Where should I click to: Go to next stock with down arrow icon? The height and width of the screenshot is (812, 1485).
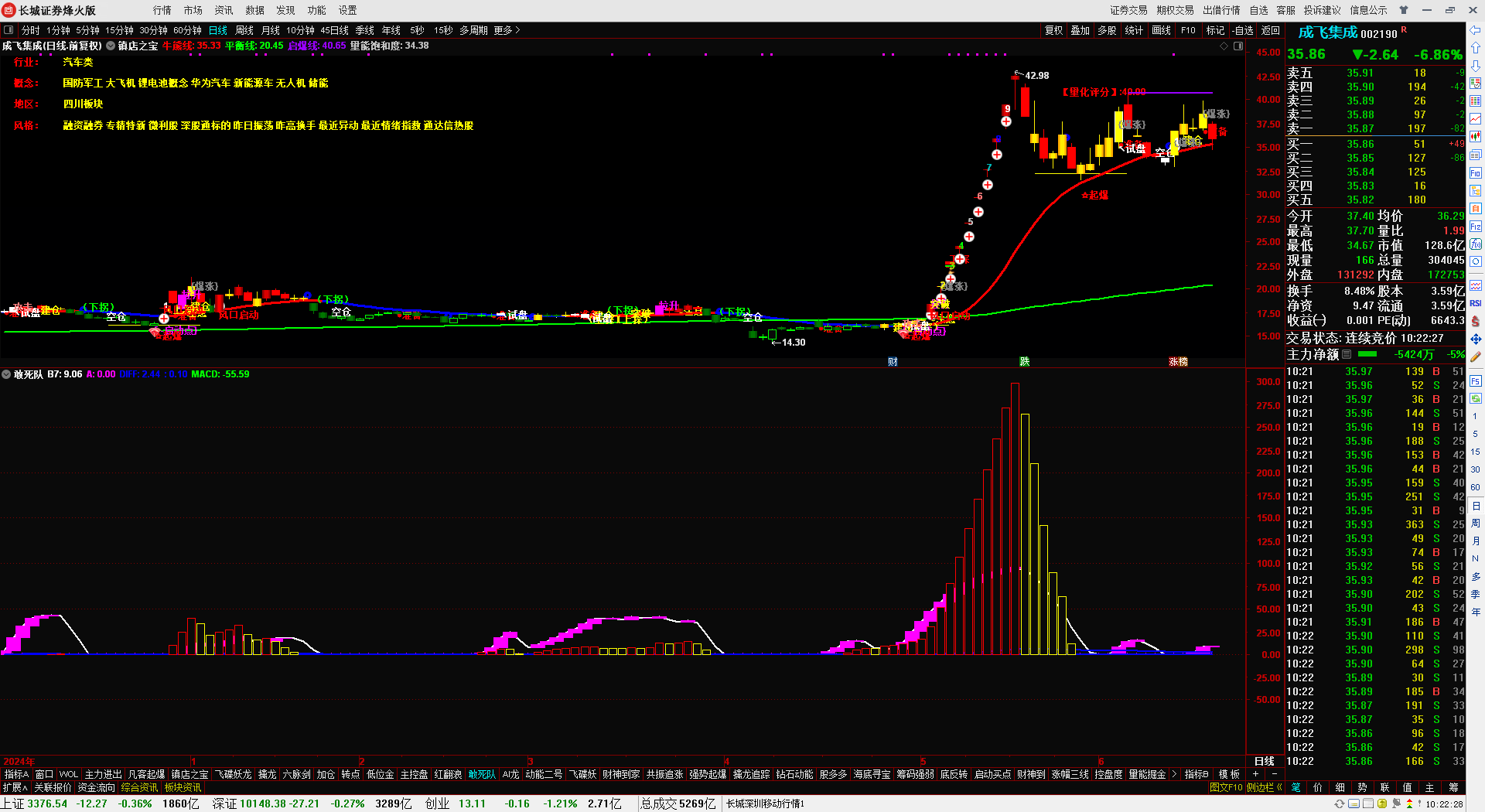(1476, 66)
